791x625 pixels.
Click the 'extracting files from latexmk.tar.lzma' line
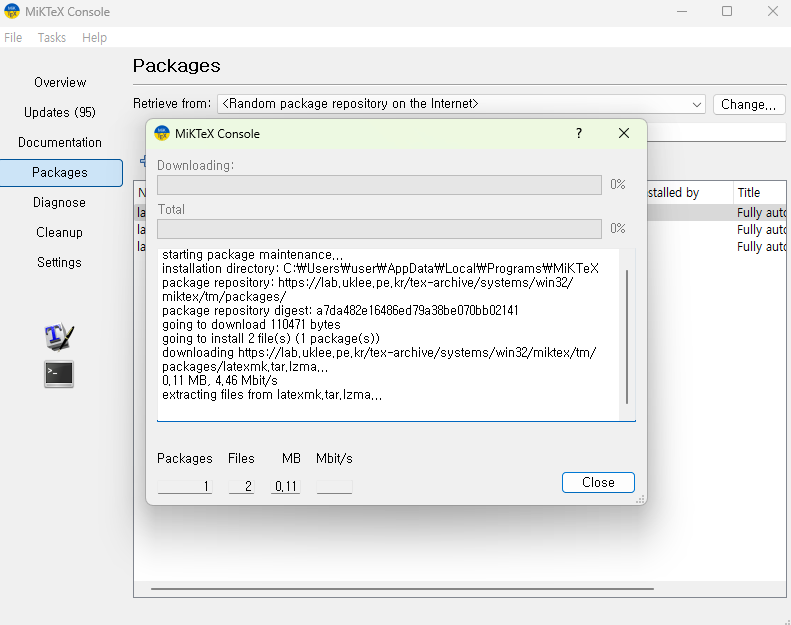tap(272, 394)
